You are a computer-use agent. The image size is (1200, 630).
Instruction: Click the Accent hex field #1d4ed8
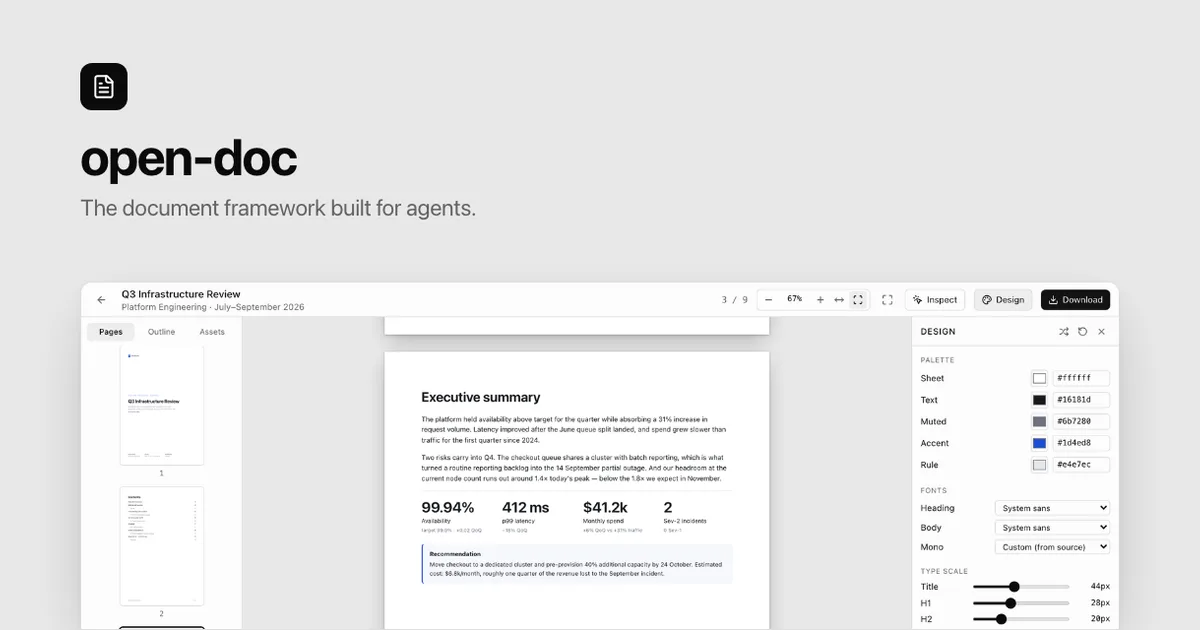(x=1081, y=443)
